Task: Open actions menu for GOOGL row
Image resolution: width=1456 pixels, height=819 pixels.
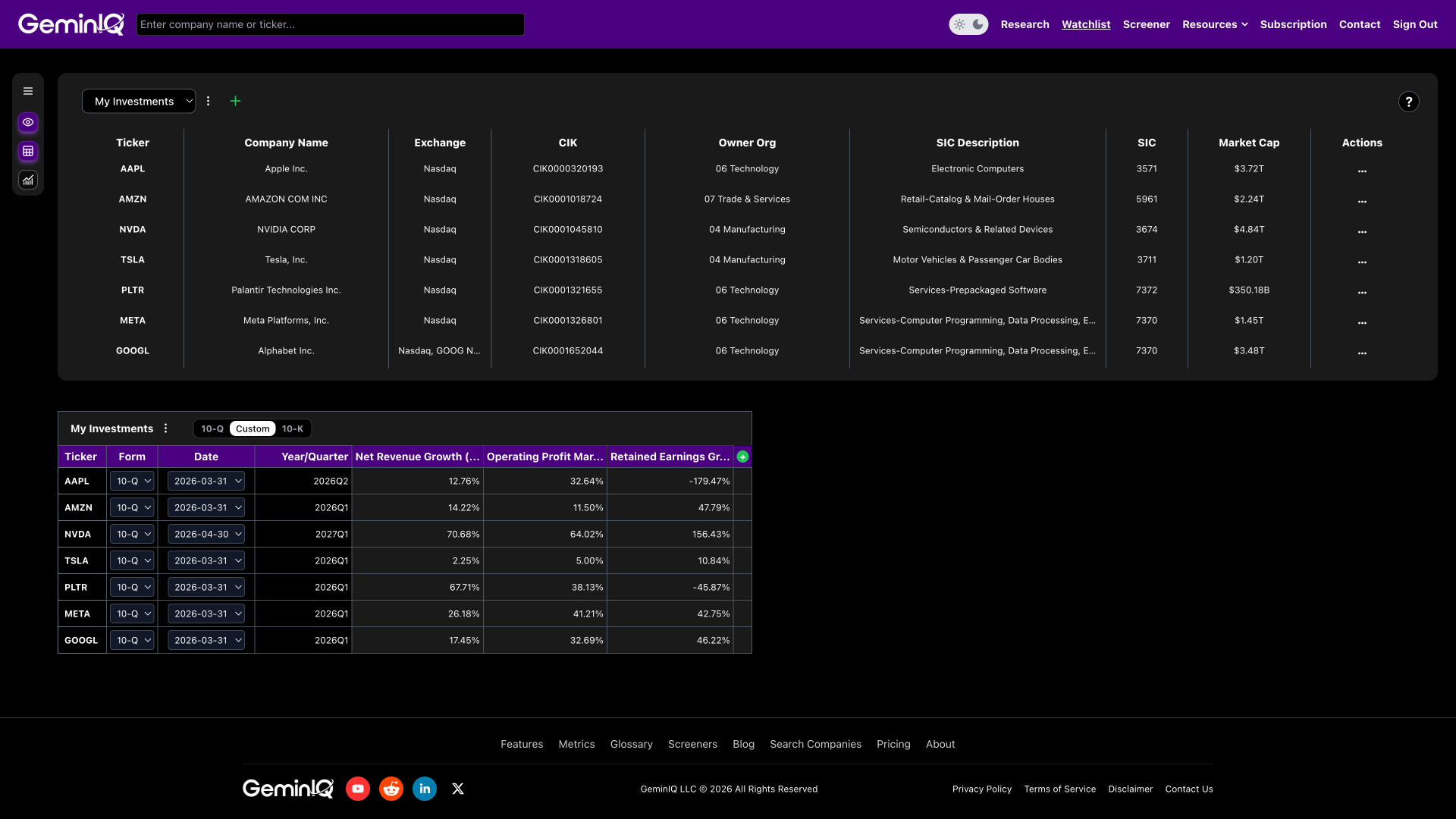Action: click(x=1362, y=353)
